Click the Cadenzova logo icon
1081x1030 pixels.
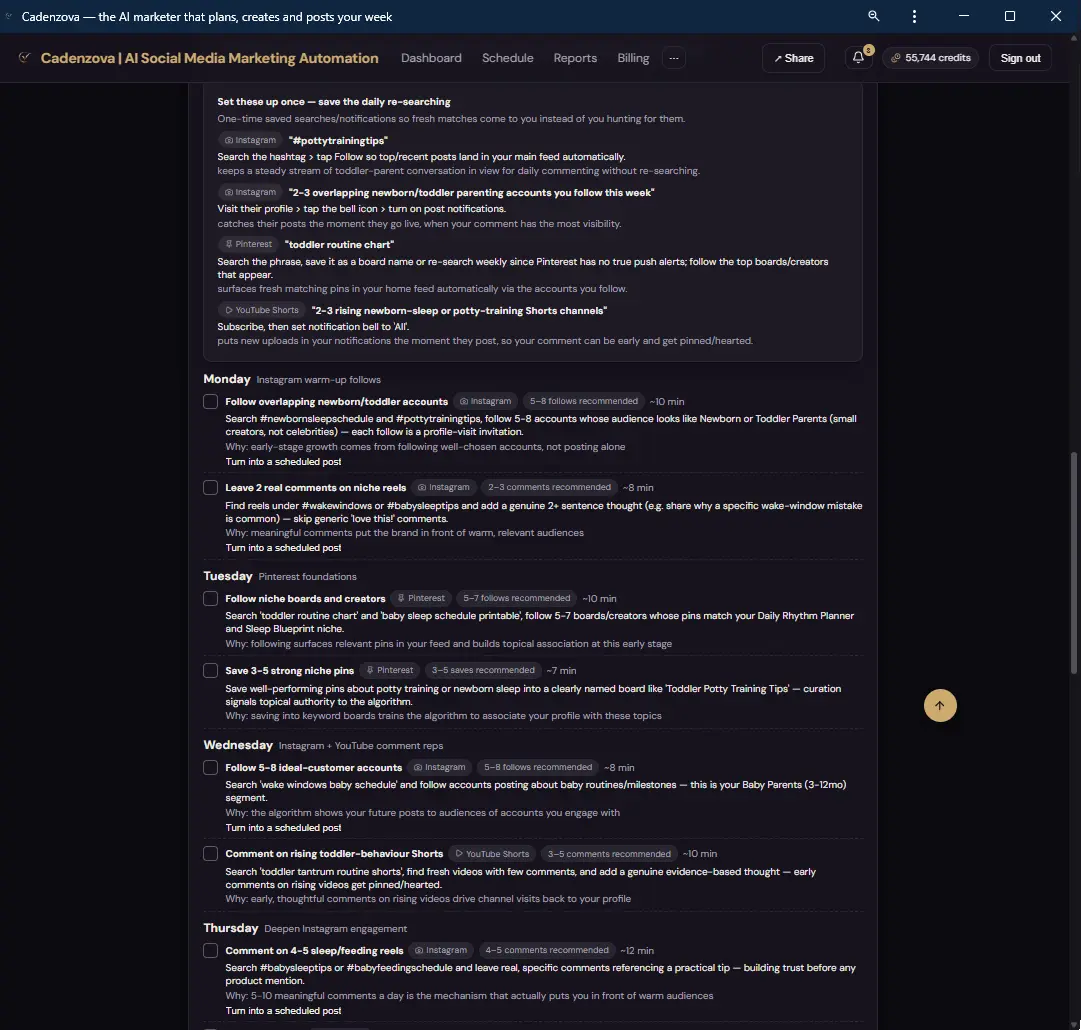point(25,58)
